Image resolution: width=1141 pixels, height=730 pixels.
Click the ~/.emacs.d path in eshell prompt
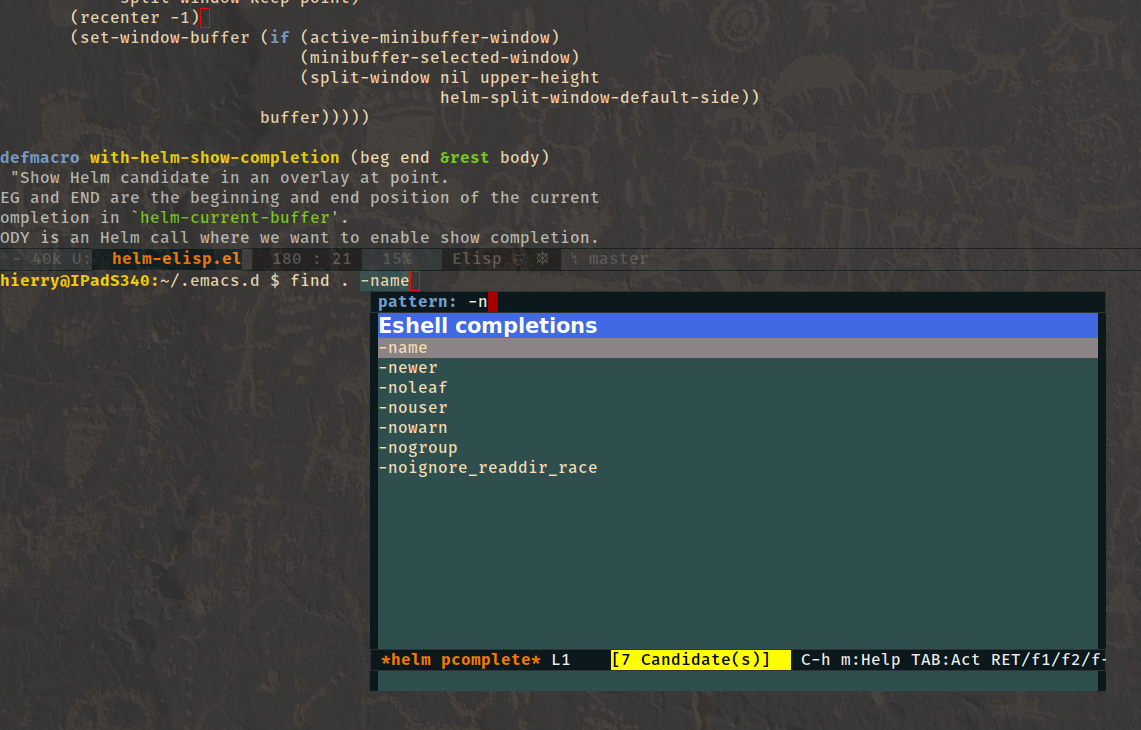[210, 281]
